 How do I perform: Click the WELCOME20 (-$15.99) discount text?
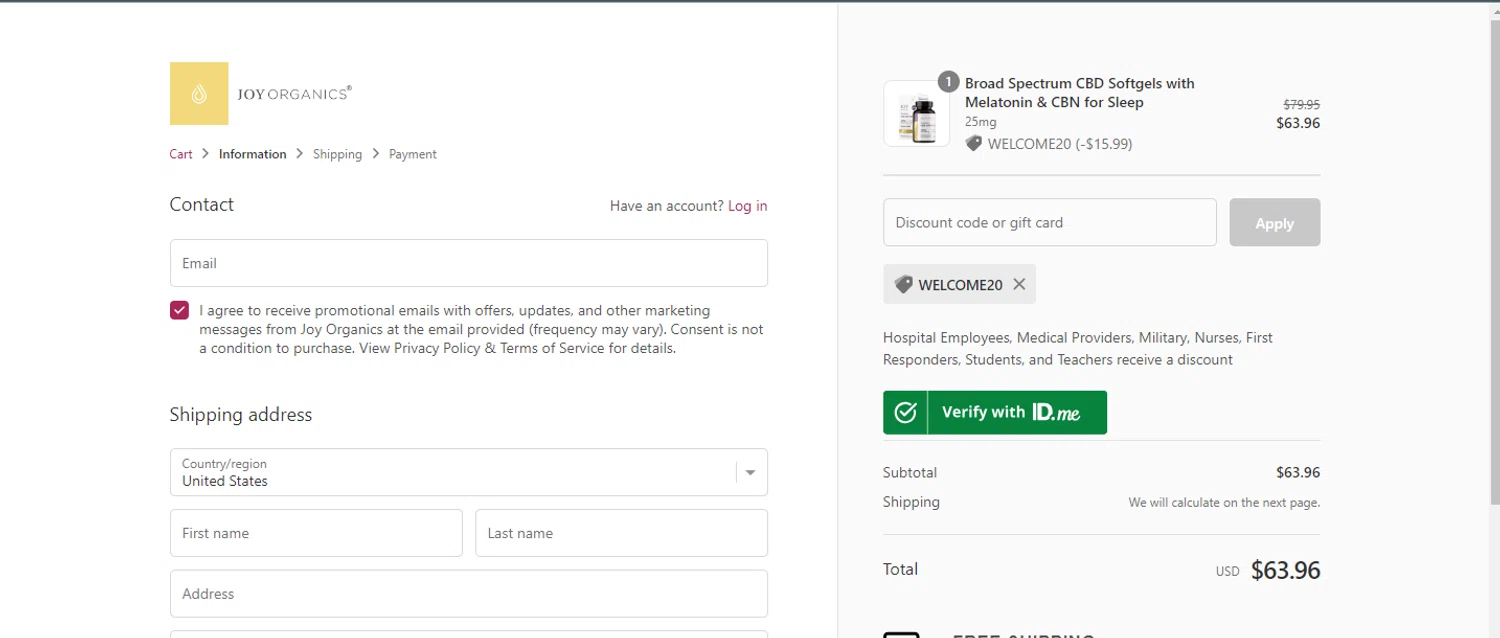(1060, 144)
